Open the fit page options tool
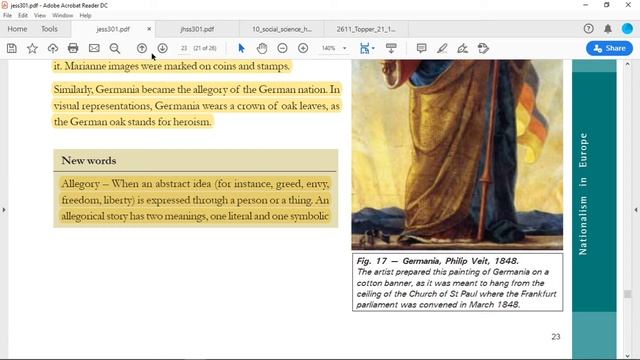640x360 pixels. coord(364,48)
